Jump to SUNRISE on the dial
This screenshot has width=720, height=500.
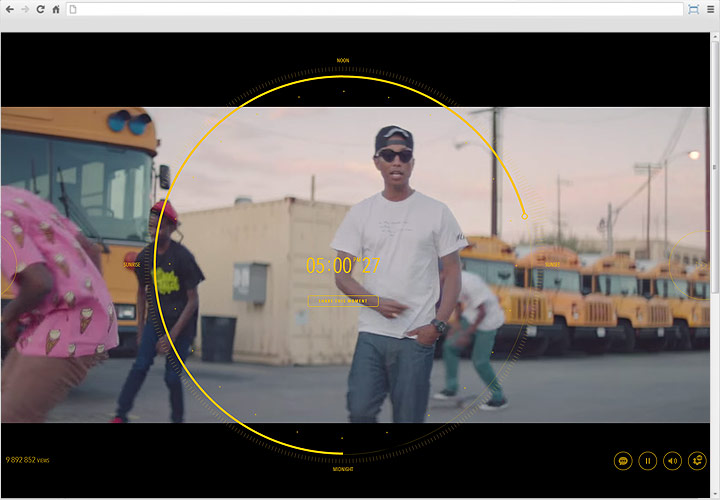[x=132, y=265]
